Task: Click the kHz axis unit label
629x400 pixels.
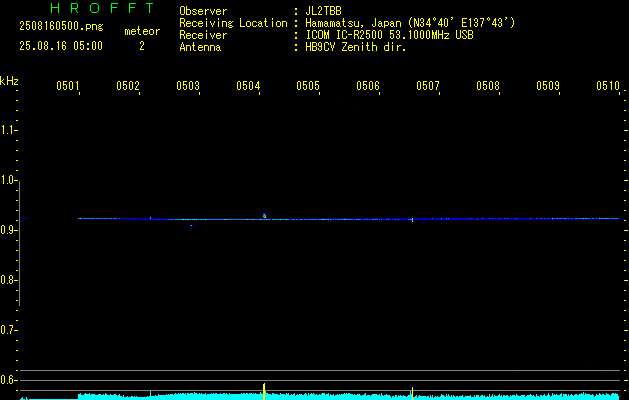Action: pos(9,81)
